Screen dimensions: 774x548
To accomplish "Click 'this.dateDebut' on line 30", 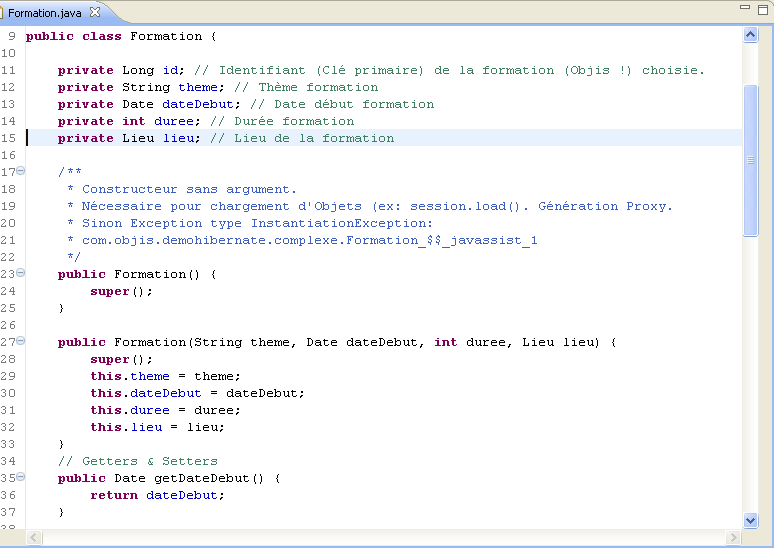I will [x=146, y=393].
